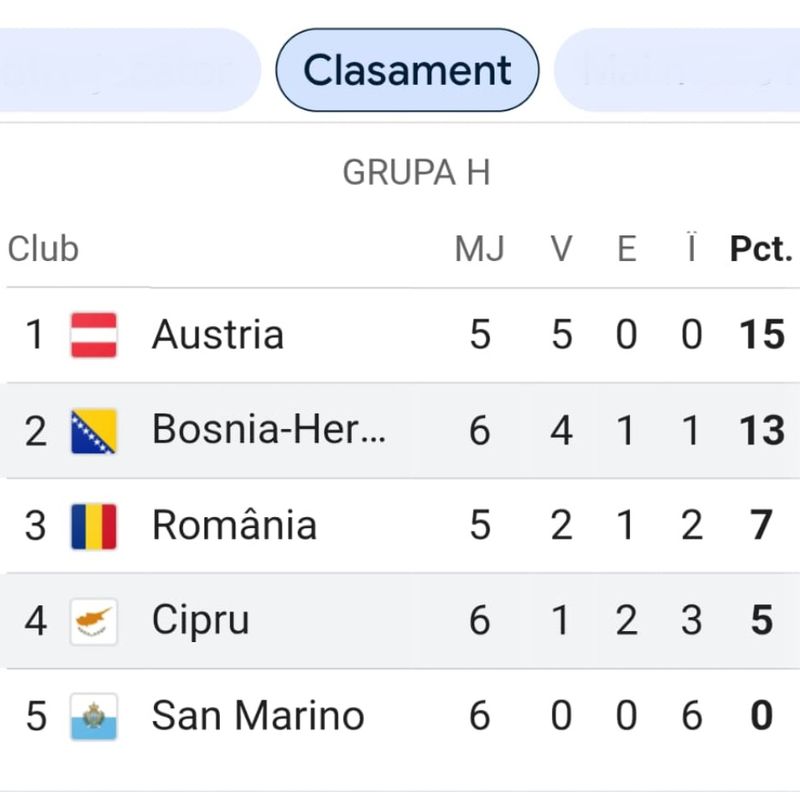Click the Pct. column header
Viewport: 800px width, 792px height.
tap(760, 249)
